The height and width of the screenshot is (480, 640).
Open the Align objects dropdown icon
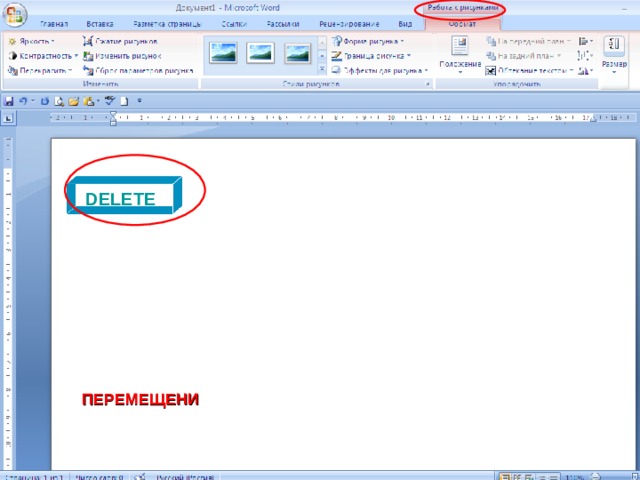coord(585,41)
